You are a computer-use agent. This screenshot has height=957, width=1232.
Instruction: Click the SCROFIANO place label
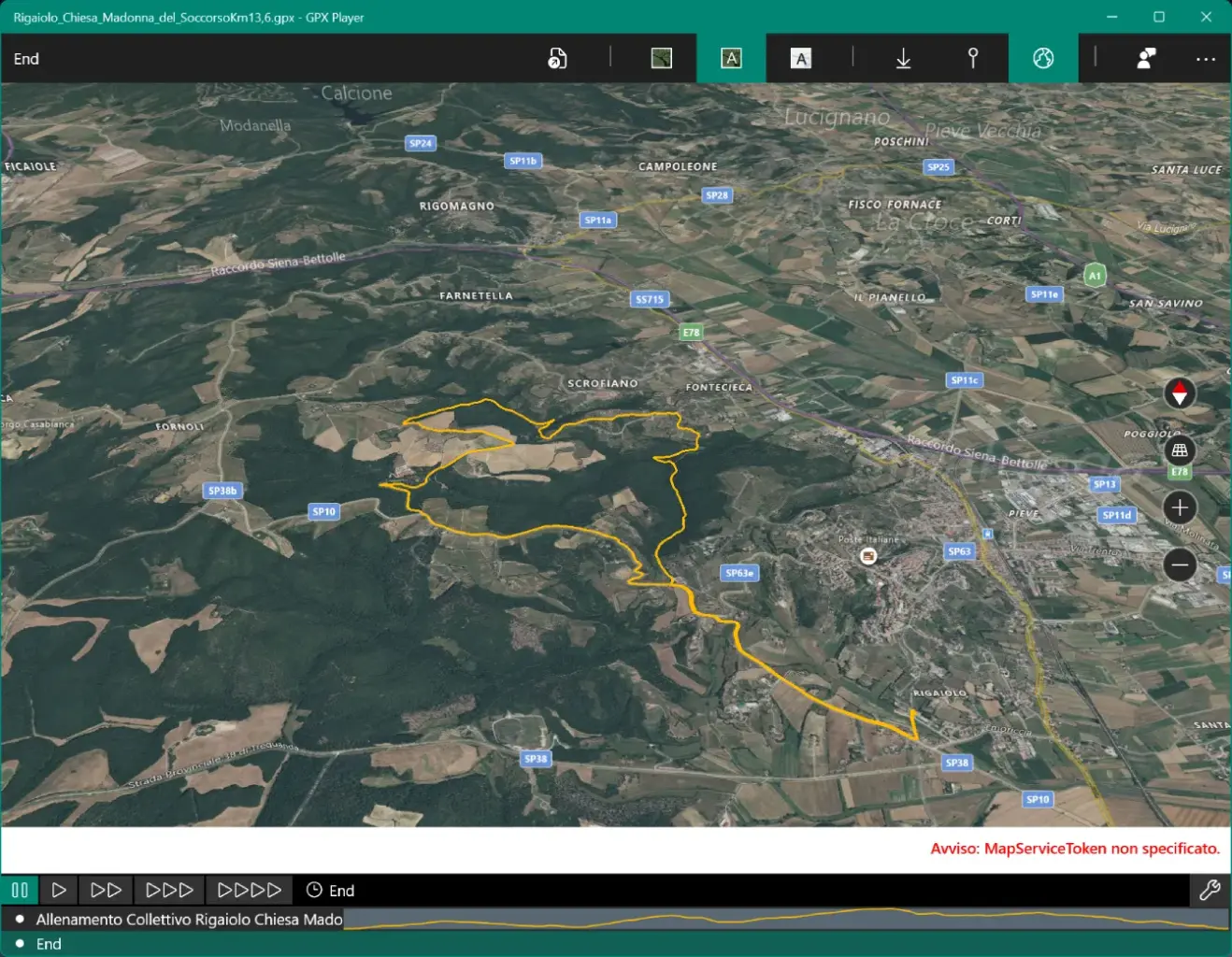(603, 383)
